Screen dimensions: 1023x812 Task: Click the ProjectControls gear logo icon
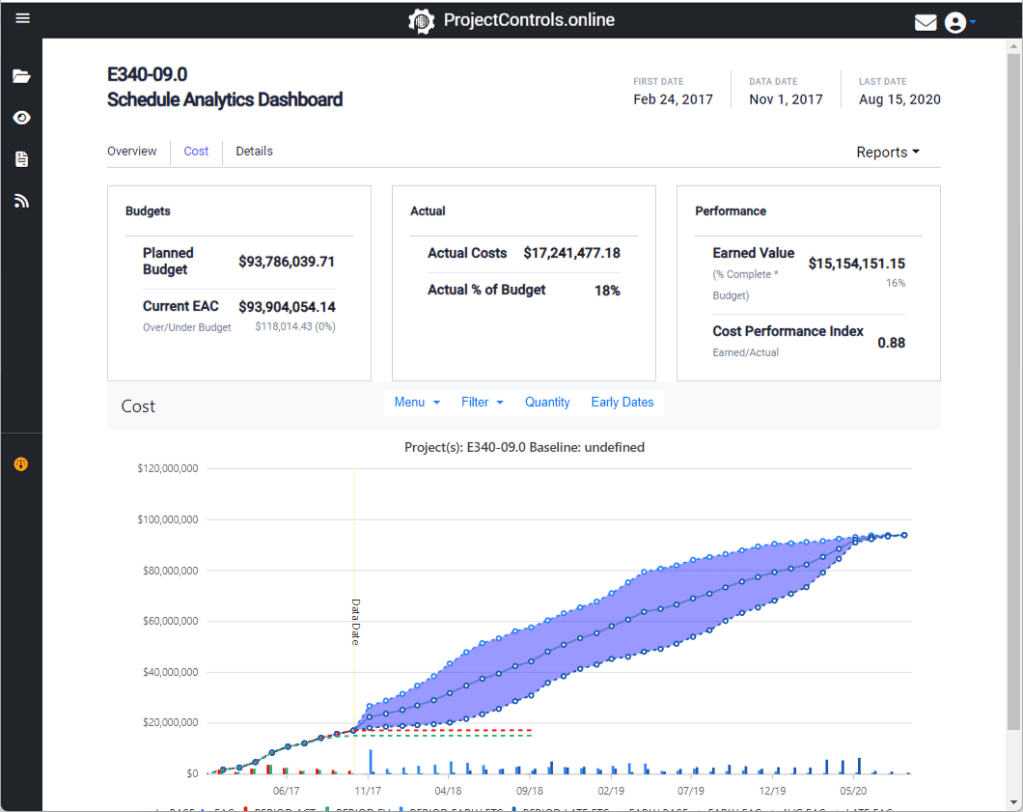coord(422,21)
